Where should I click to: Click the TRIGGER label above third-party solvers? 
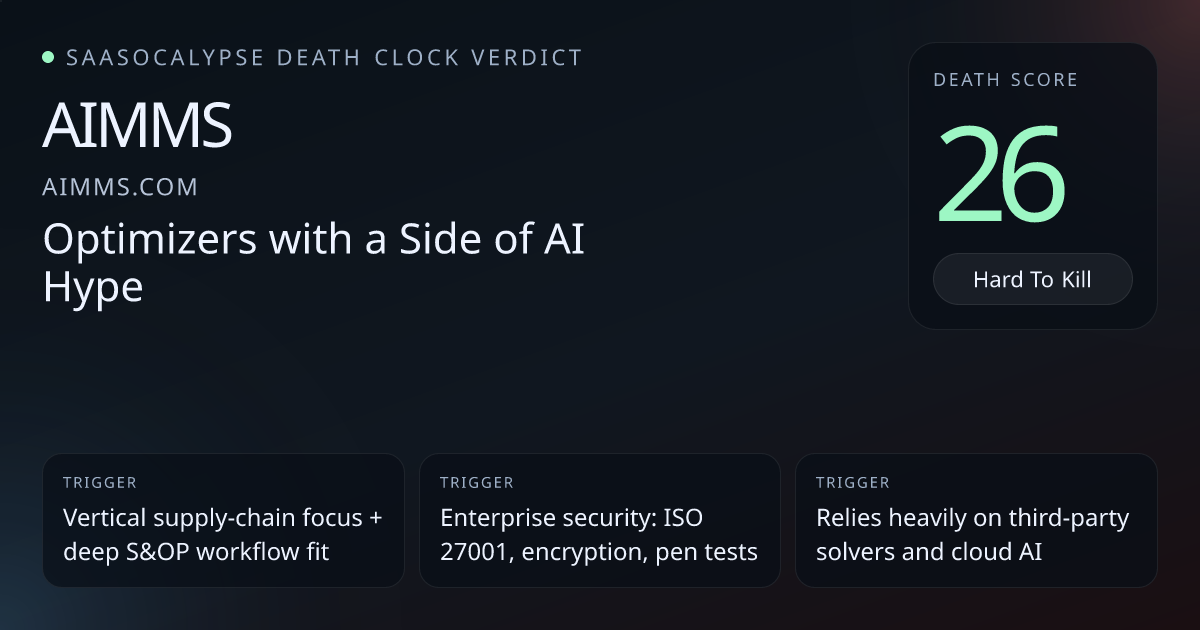click(853, 483)
